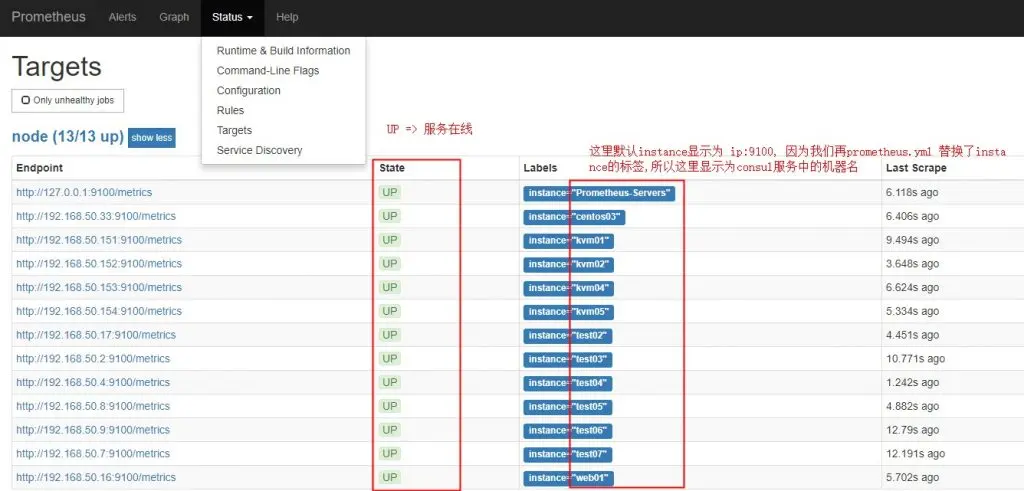Click the 6.118s ago scrape value
Viewport: 1024px width, 491px height.
pyautogui.click(x=912, y=193)
